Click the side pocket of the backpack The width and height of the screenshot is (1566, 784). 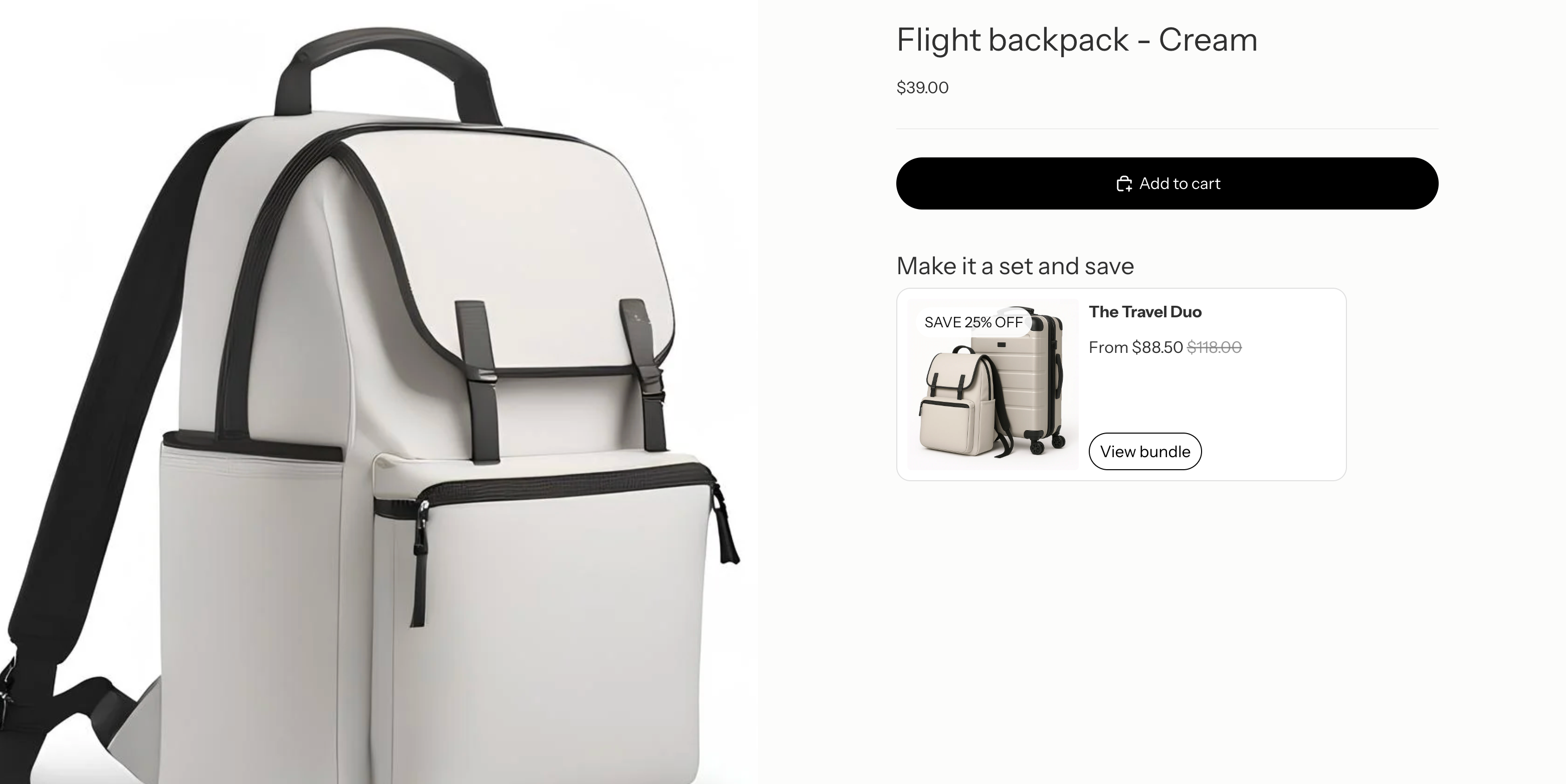249,608
